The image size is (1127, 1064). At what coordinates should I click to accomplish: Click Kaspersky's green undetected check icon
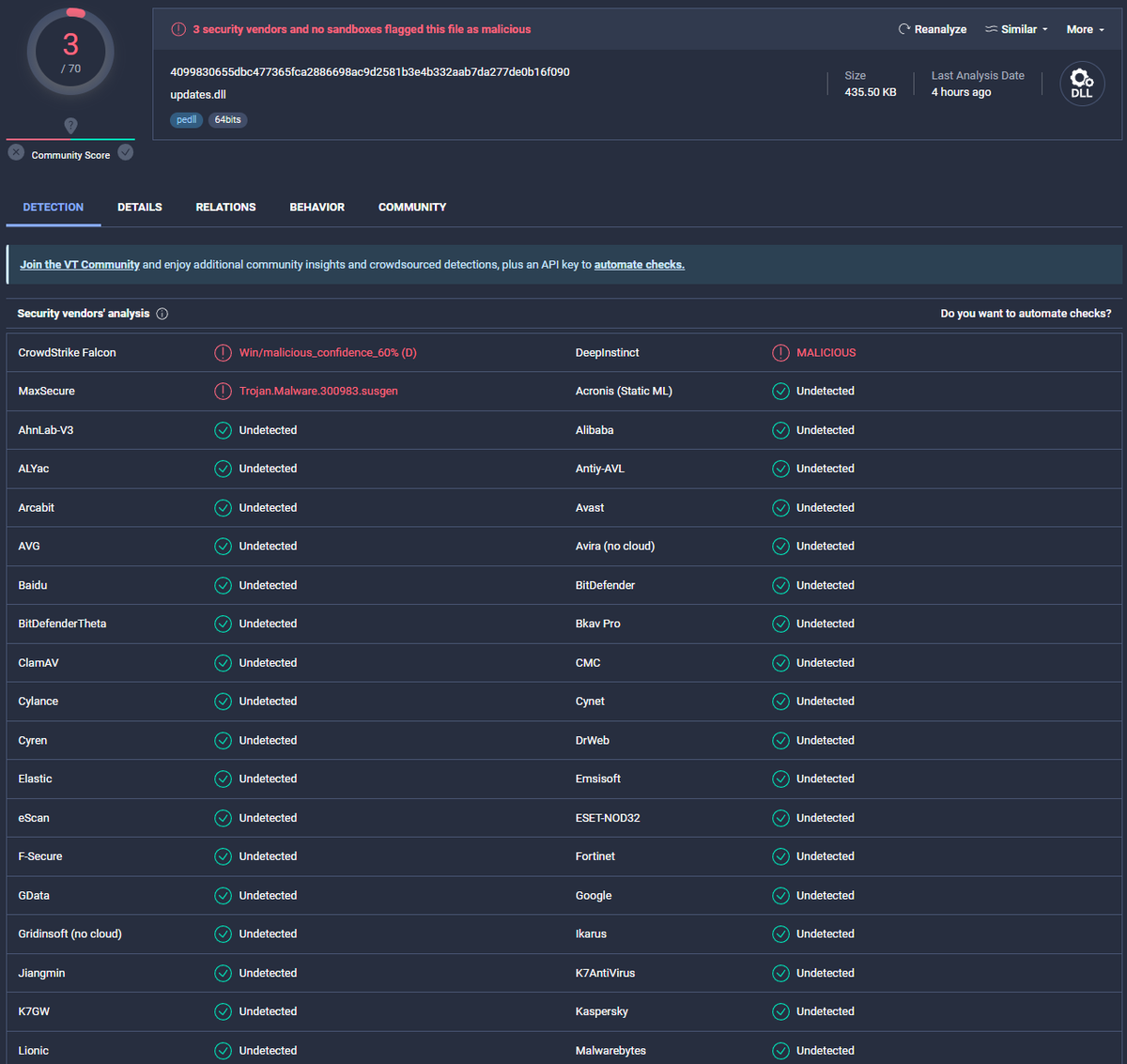780,1011
